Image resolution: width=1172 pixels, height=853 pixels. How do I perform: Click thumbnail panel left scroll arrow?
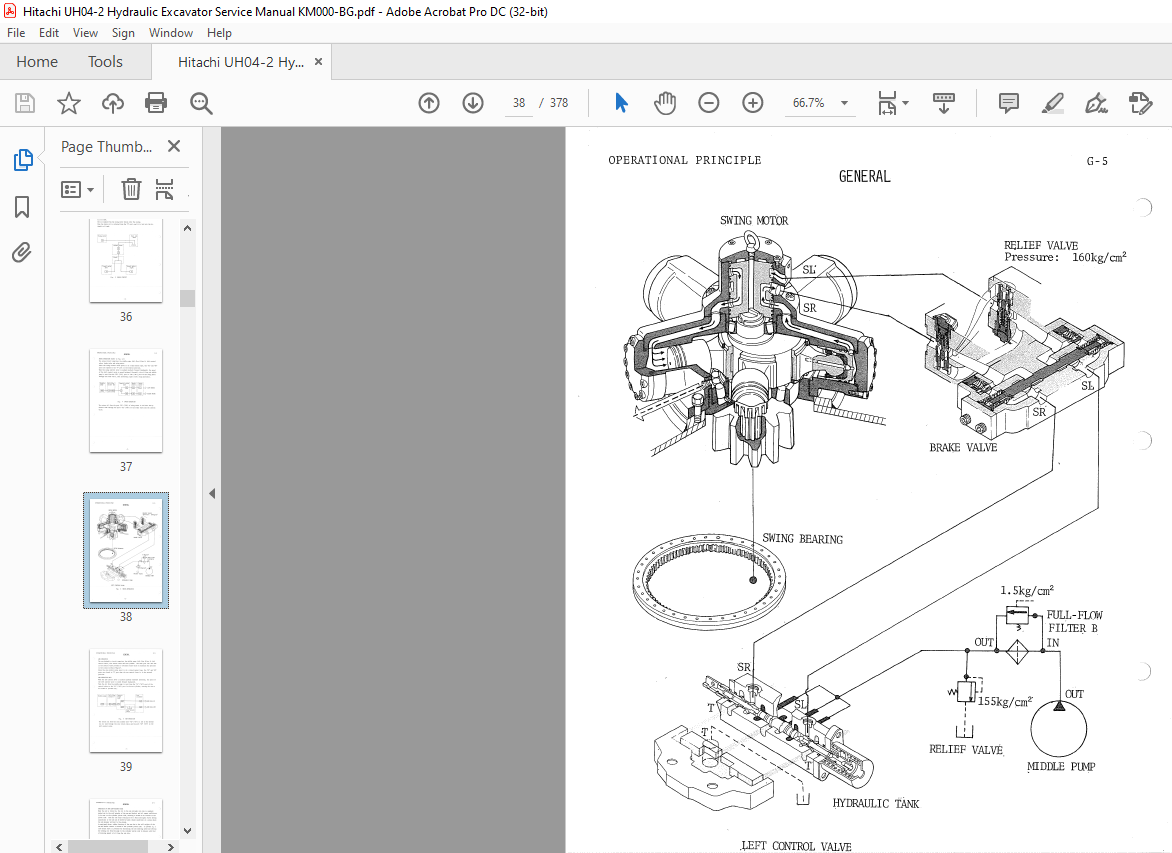(x=60, y=847)
